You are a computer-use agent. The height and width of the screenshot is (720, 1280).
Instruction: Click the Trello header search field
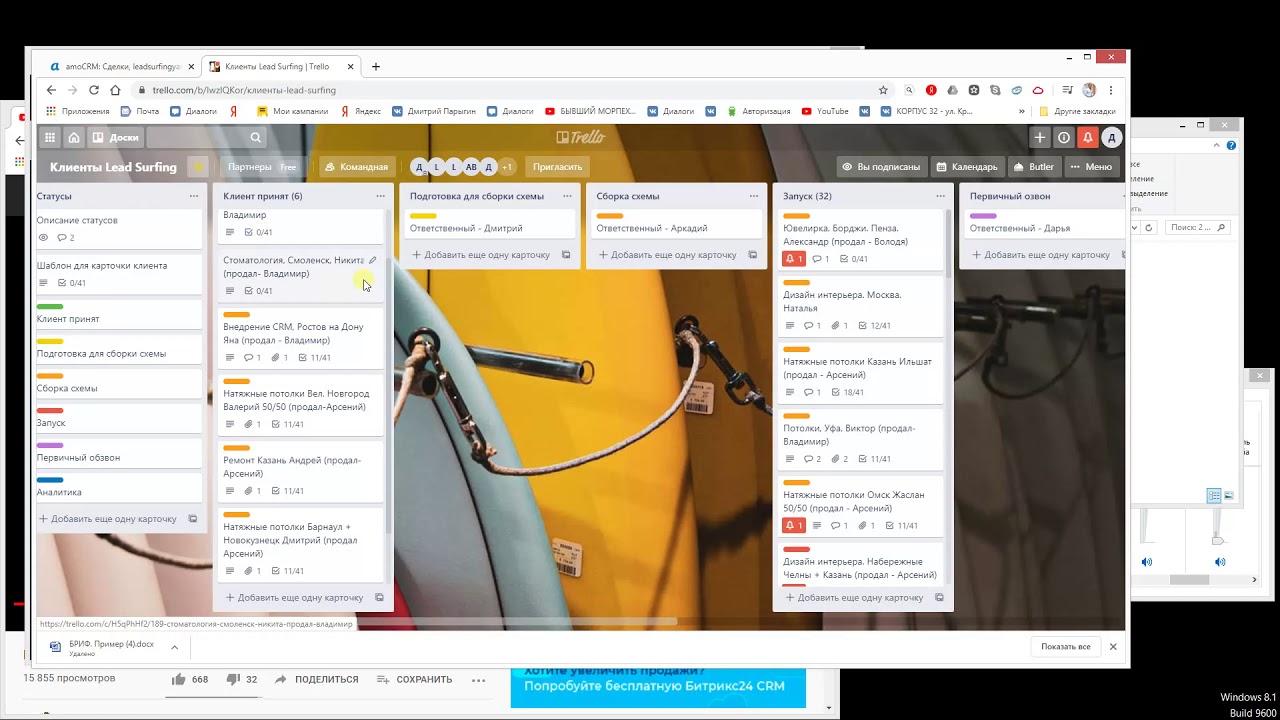pyautogui.click(x=205, y=138)
